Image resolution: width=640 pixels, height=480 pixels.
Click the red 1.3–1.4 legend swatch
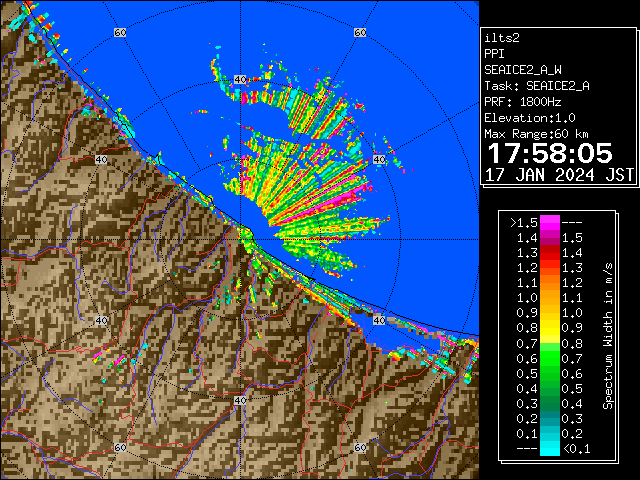[x=549, y=253]
